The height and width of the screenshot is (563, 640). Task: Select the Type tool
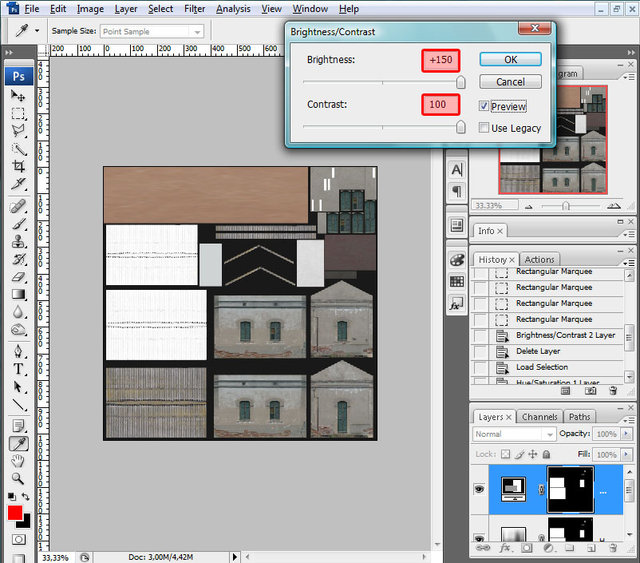coord(18,368)
